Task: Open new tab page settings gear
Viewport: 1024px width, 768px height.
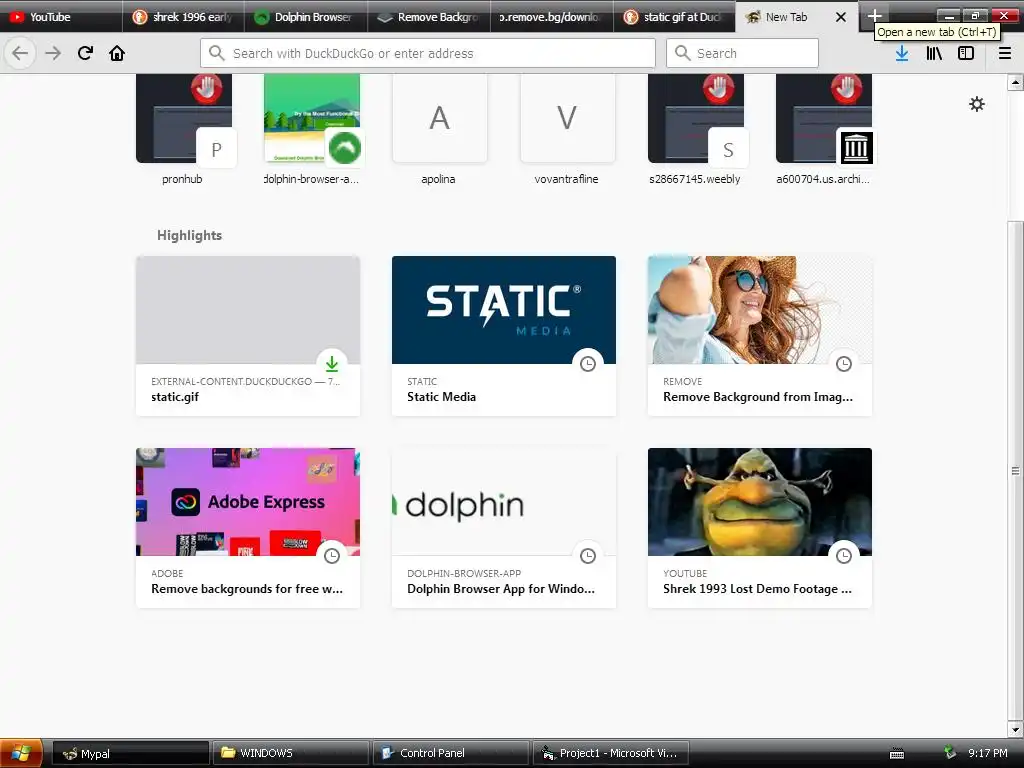Action: (x=976, y=104)
